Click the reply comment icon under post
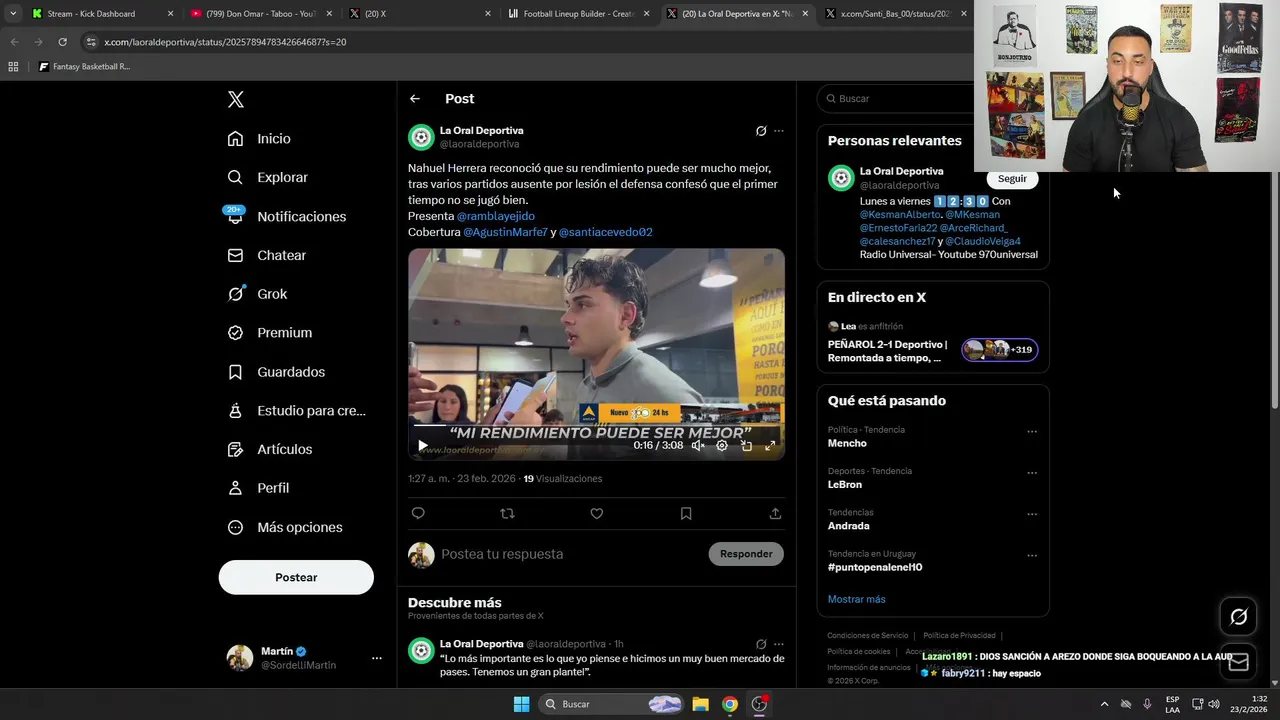Viewport: 1280px width, 720px height. (418, 513)
